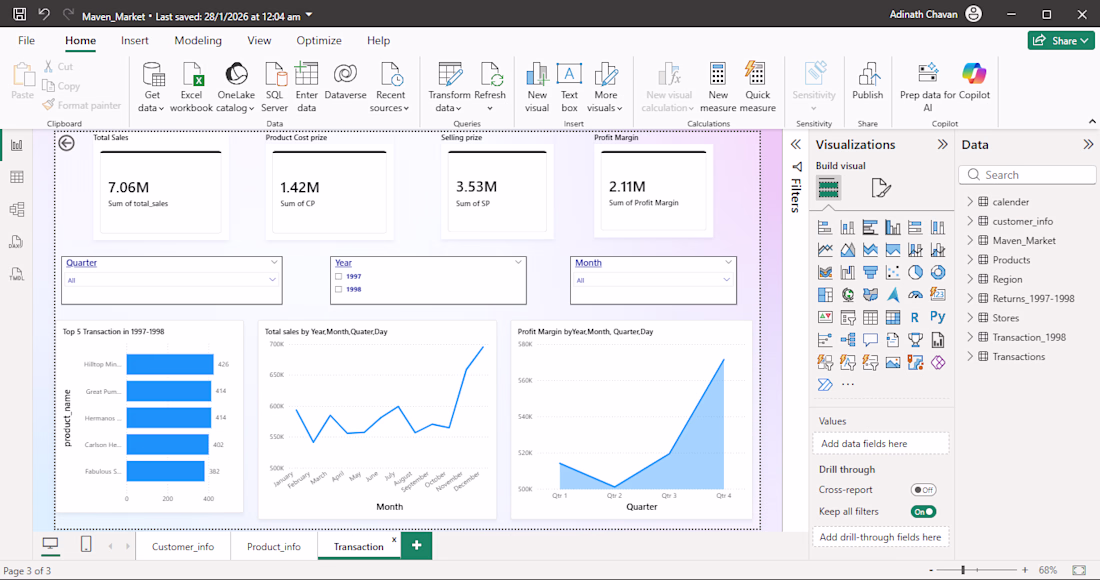This screenshot has height=580, width=1100.
Task: Add a new page with plus button
Action: 417,545
